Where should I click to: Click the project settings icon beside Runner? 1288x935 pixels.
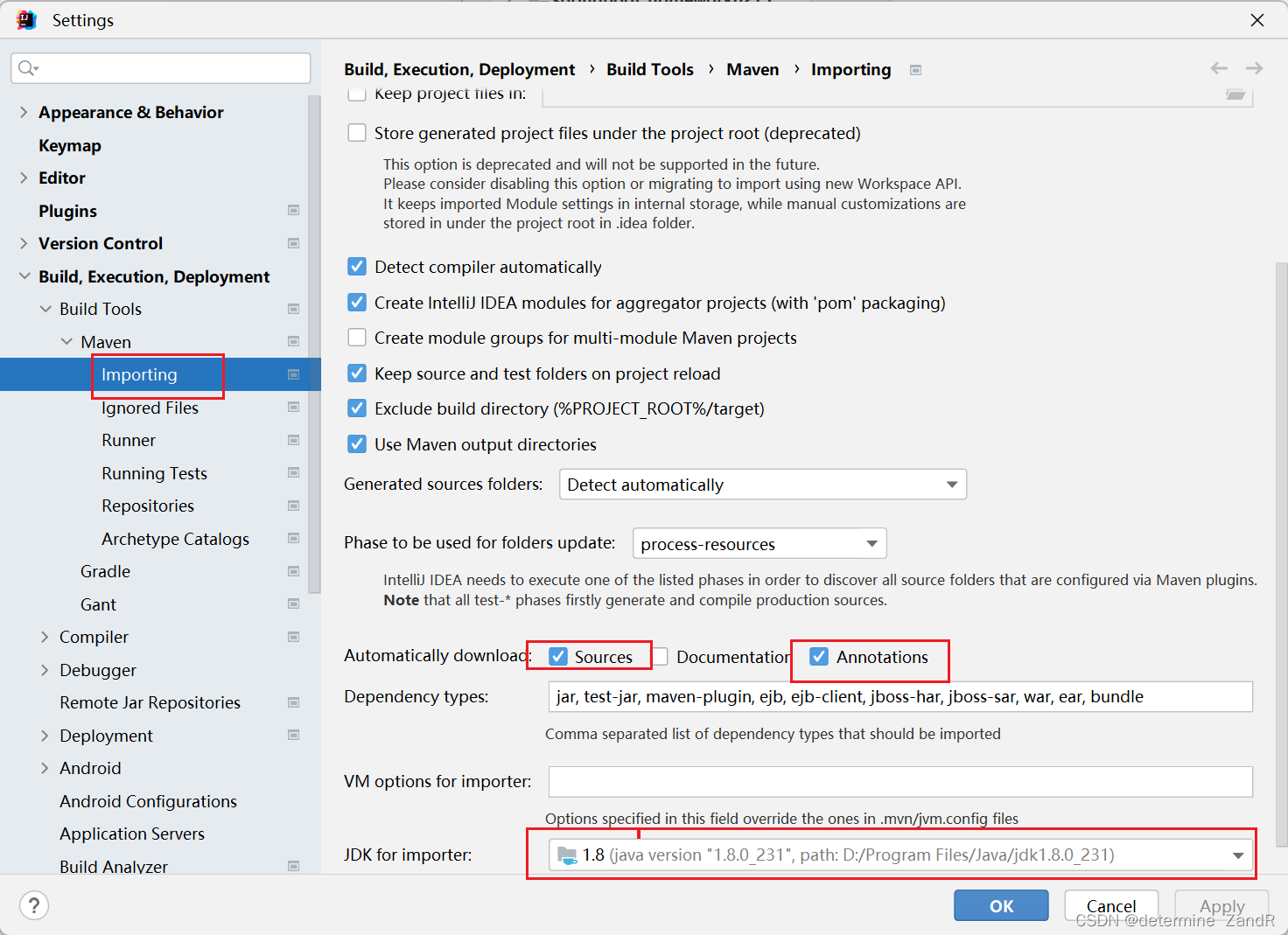[x=293, y=440]
